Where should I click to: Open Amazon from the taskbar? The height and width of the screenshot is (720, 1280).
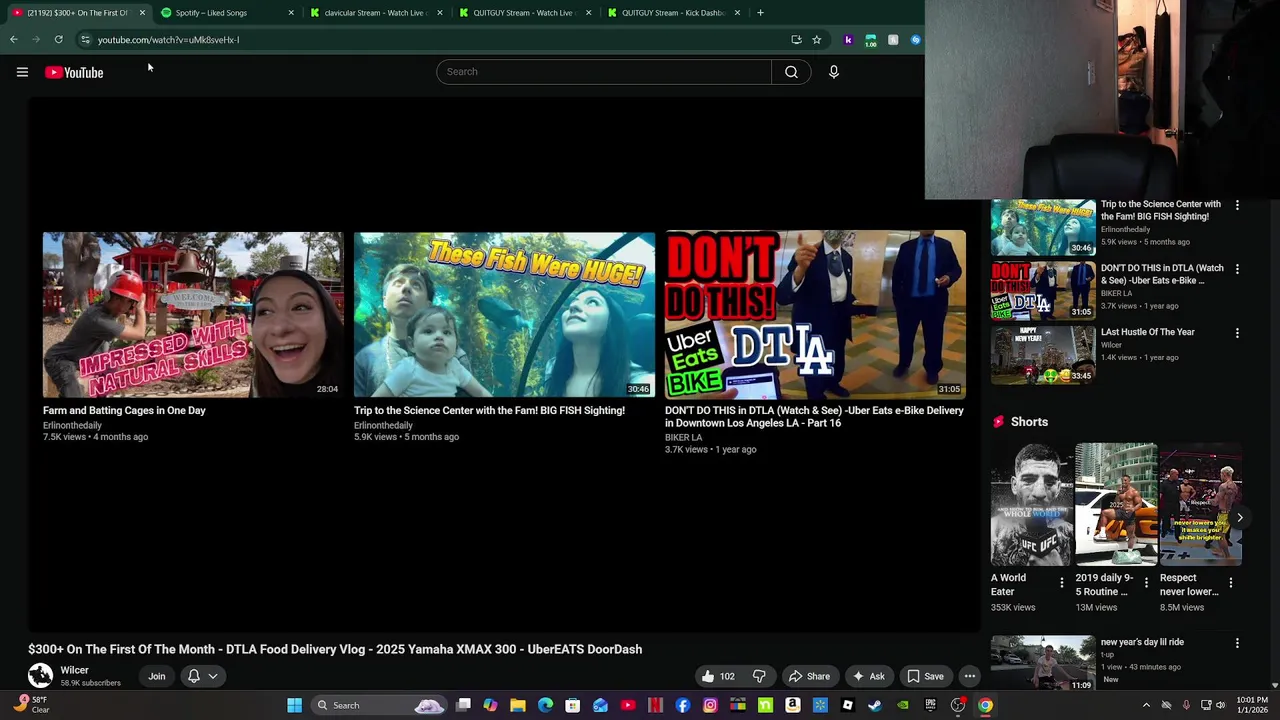point(792,705)
